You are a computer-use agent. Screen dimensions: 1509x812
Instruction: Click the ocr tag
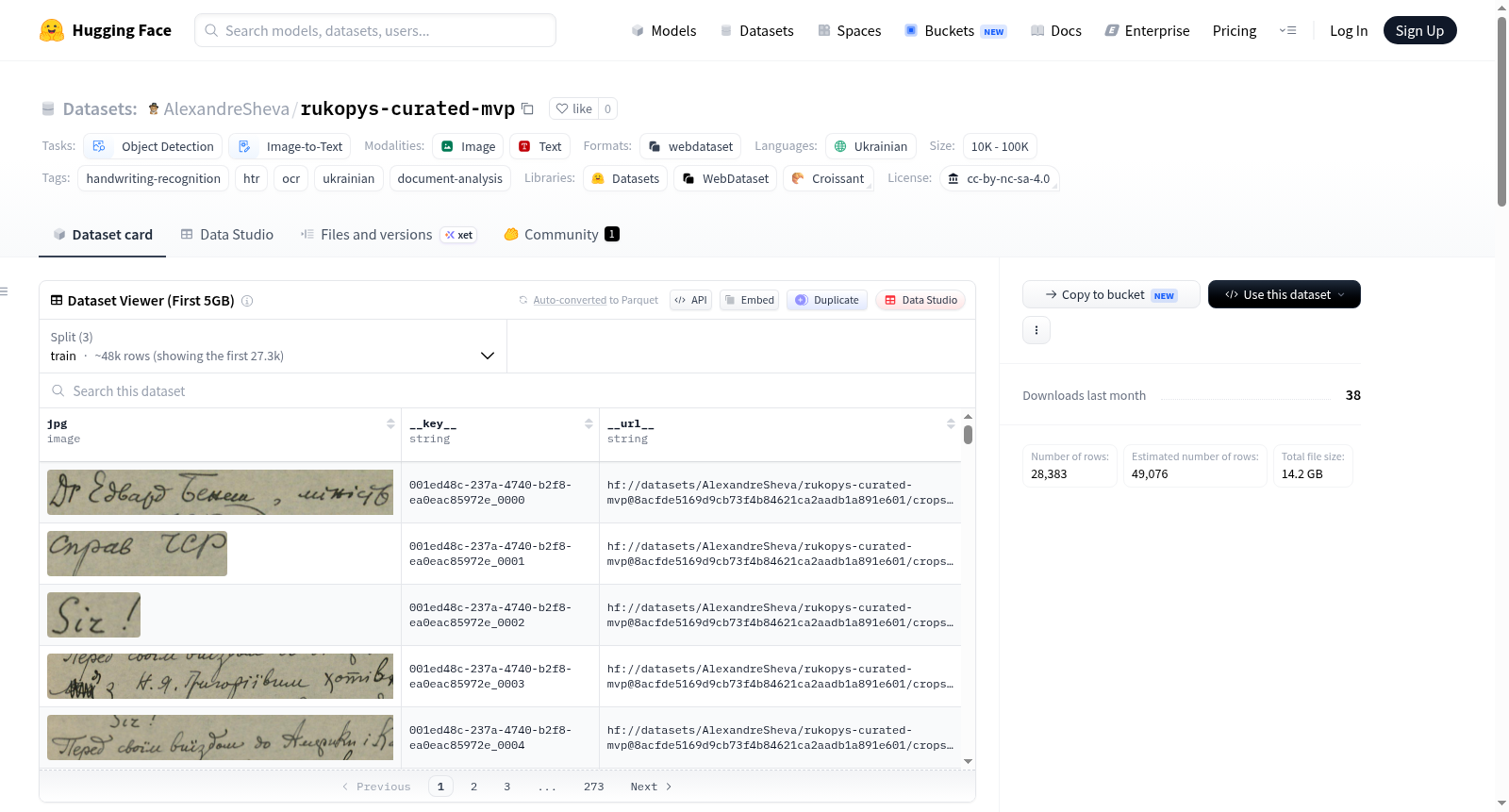pyautogui.click(x=290, y=178)
